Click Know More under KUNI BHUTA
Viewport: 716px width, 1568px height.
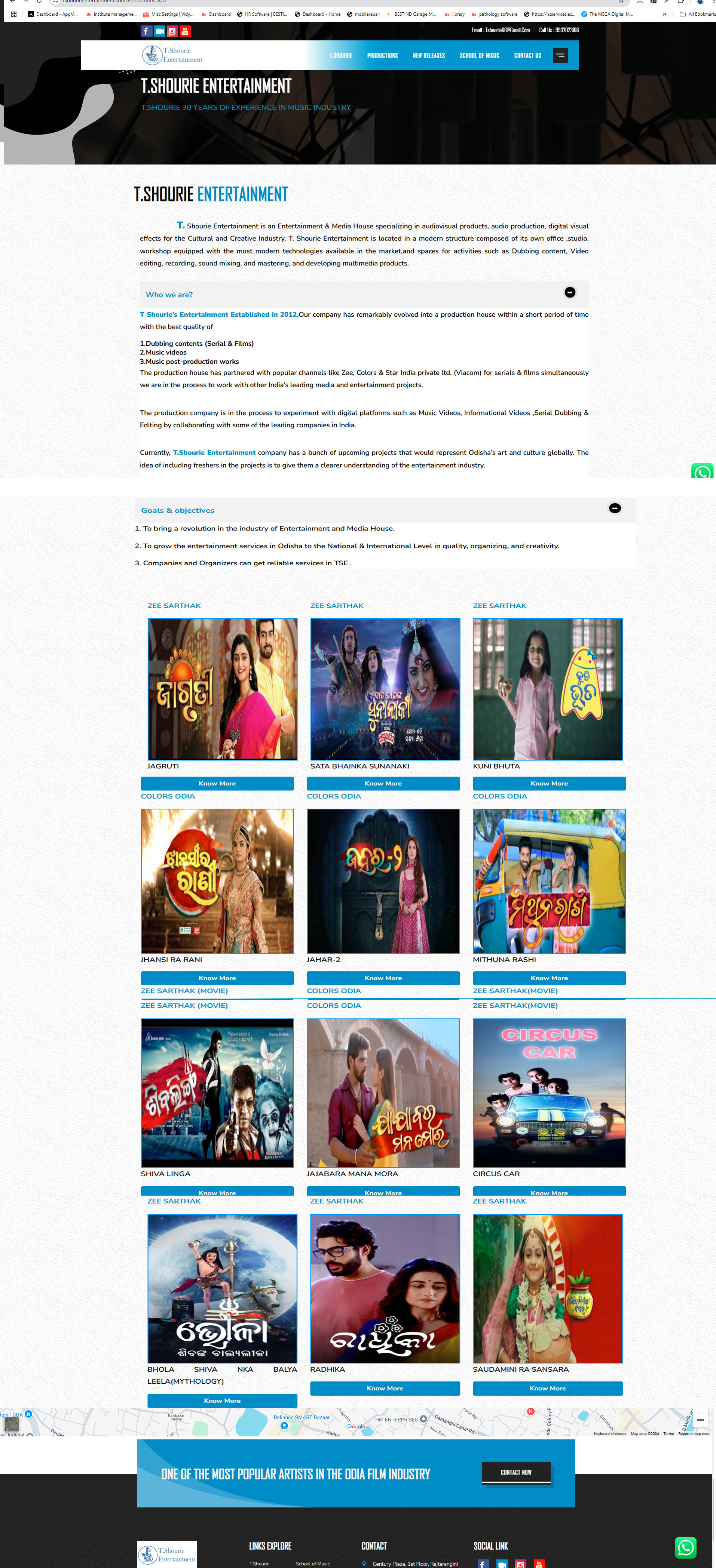coord(549,783)
